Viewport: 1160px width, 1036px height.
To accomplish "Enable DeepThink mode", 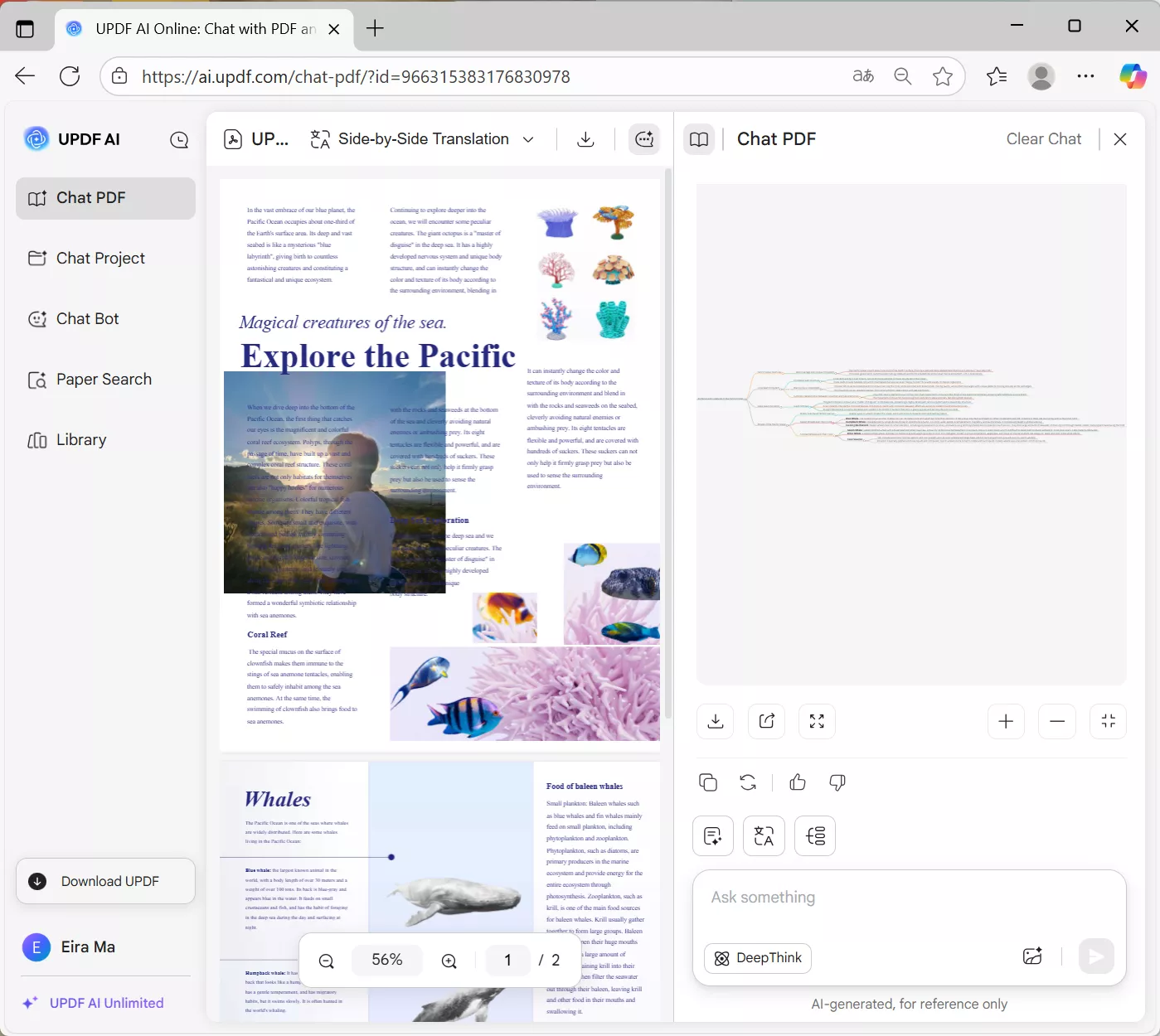I will (756, 957).
